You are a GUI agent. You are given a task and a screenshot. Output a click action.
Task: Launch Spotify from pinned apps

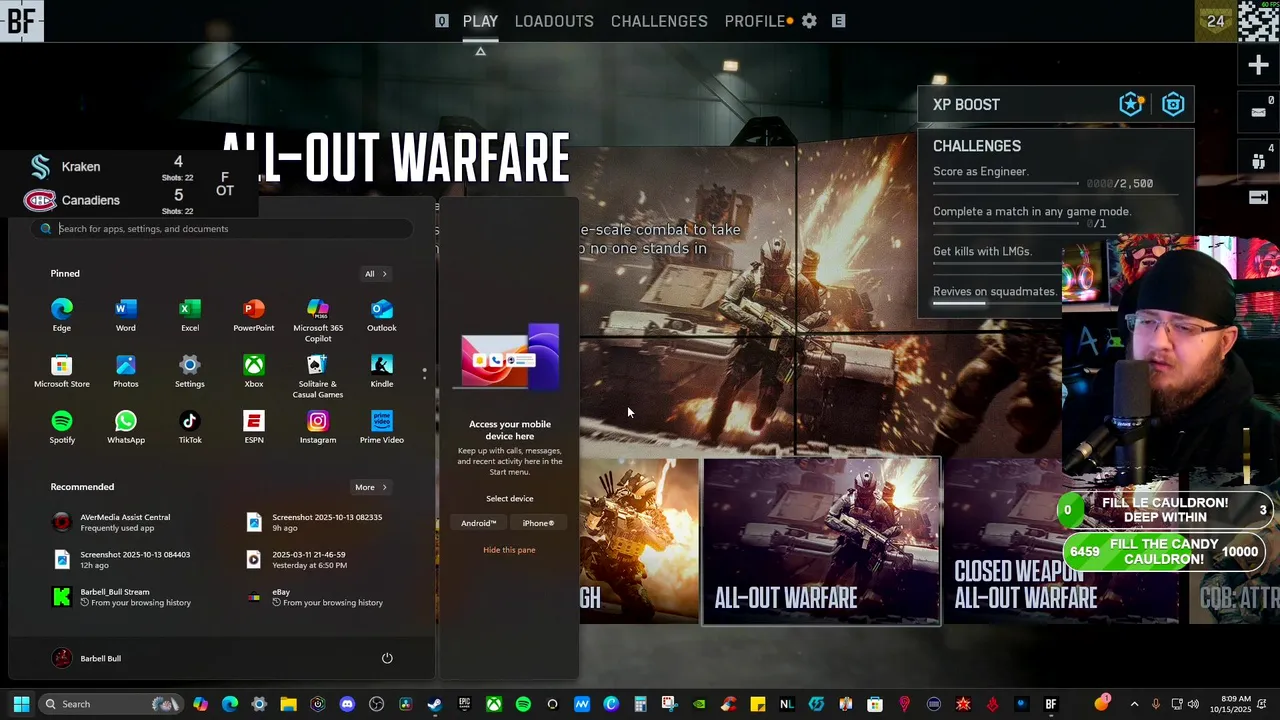click(62, 427)
